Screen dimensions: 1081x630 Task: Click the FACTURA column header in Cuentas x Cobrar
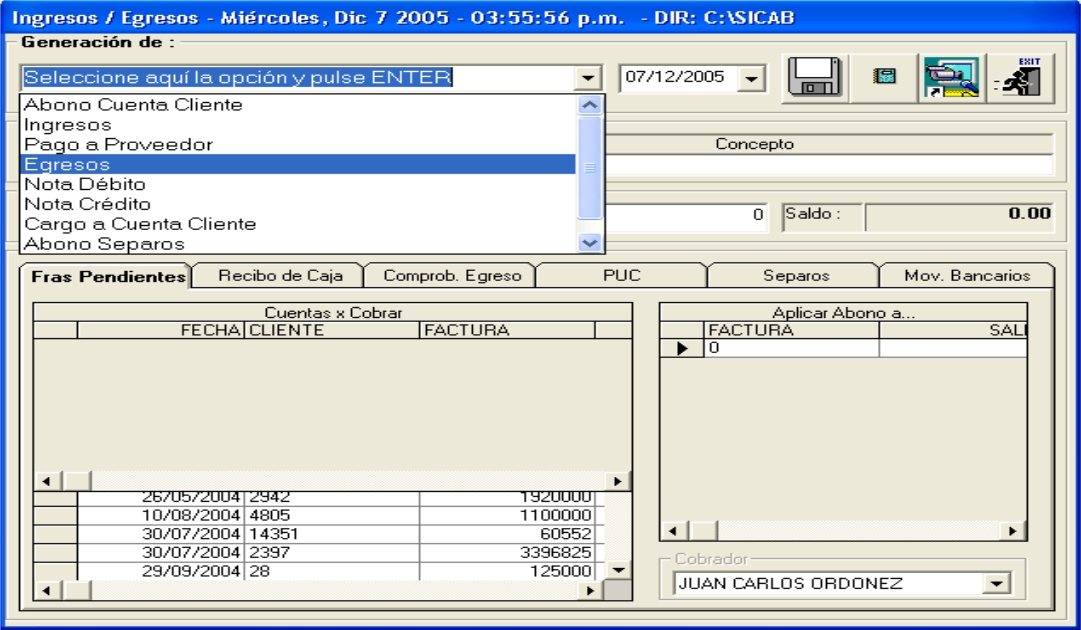click(x=506, y=330)
